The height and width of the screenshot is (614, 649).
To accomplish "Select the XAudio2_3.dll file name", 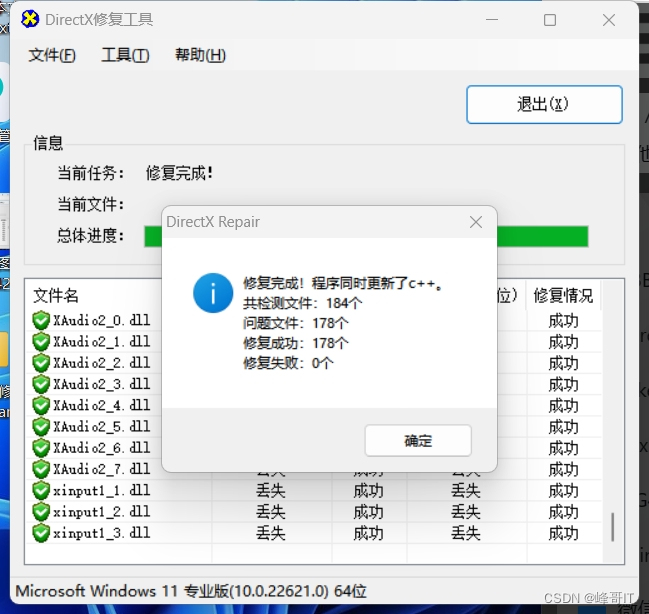I will [101, 384].
